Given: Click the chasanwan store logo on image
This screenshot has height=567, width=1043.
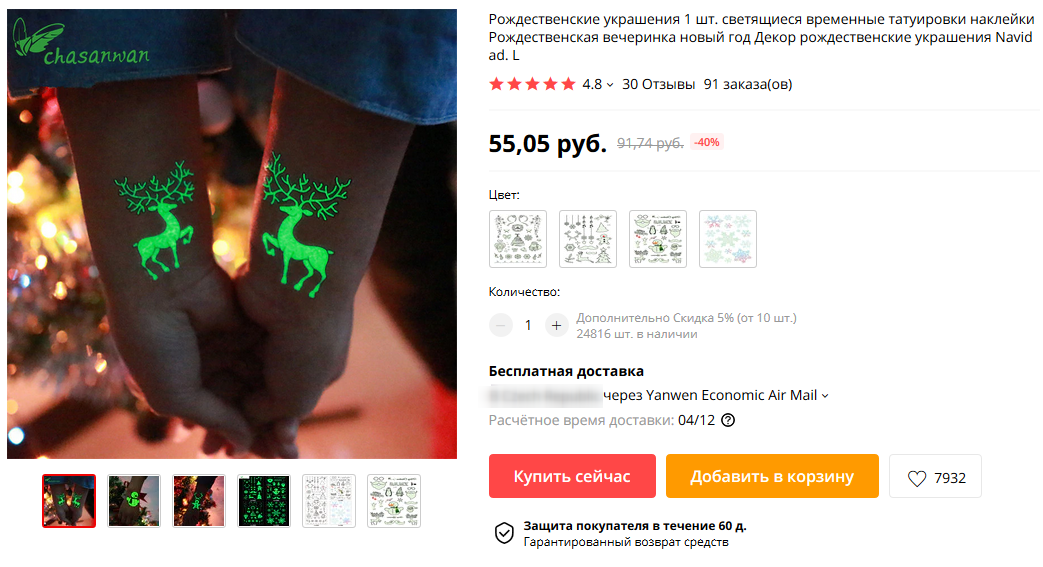Looking at the screenshot, I should (x=82, y=45).
